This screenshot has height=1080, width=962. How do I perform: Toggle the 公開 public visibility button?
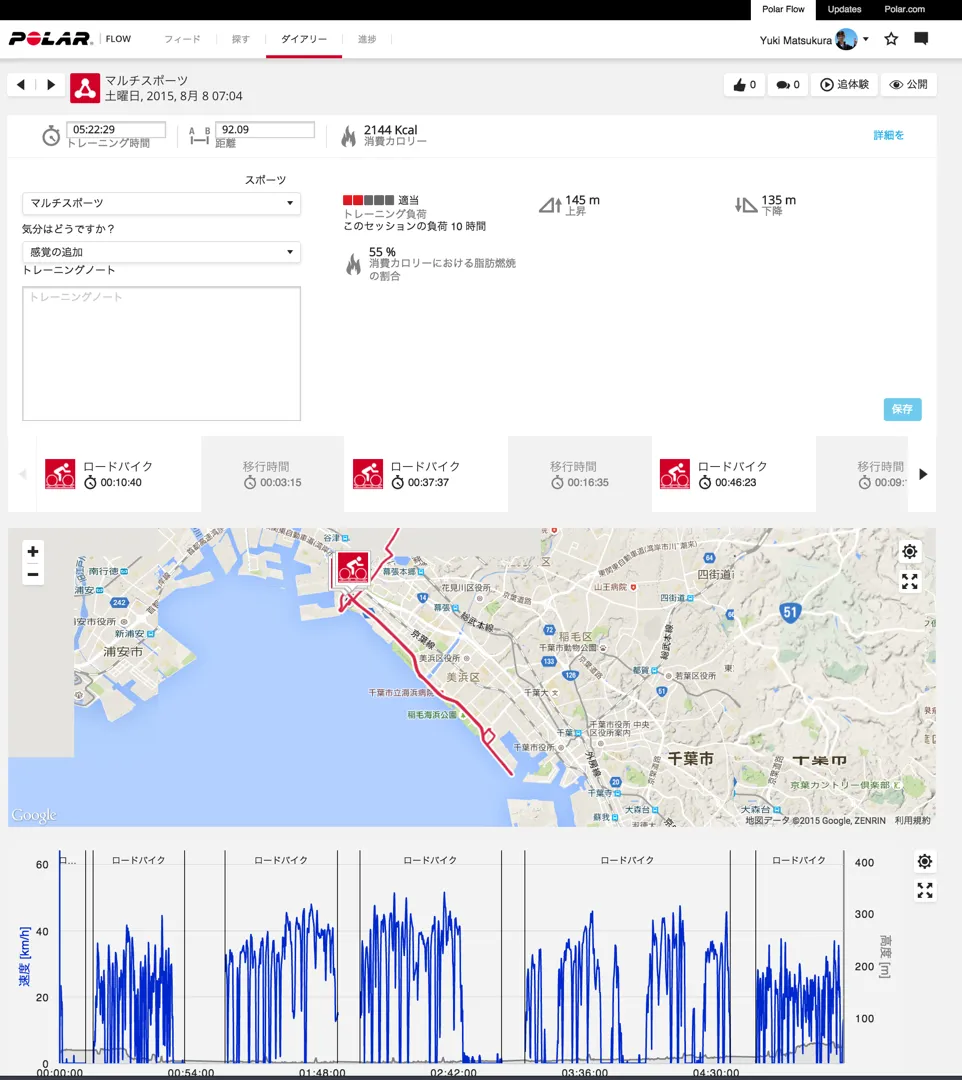(x=908, y=85)
